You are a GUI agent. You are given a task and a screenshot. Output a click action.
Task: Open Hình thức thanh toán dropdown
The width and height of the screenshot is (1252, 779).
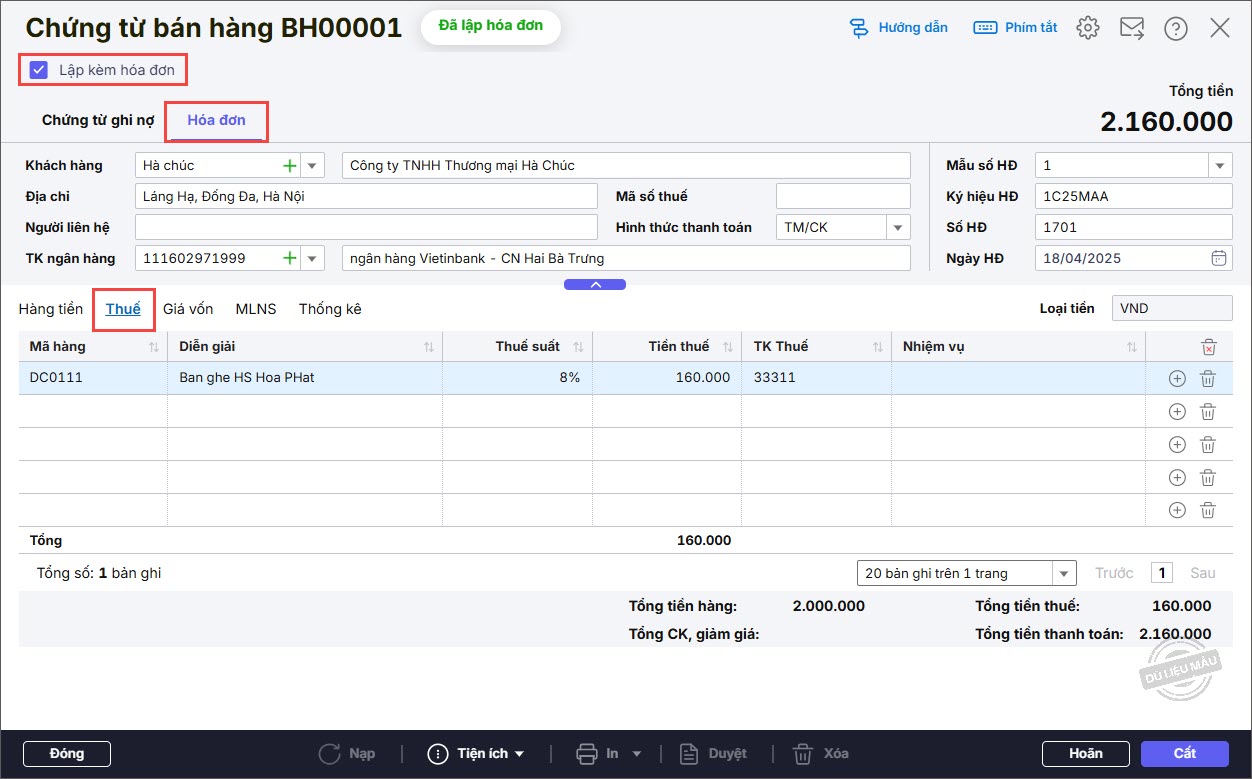click(x=898, y=227)
